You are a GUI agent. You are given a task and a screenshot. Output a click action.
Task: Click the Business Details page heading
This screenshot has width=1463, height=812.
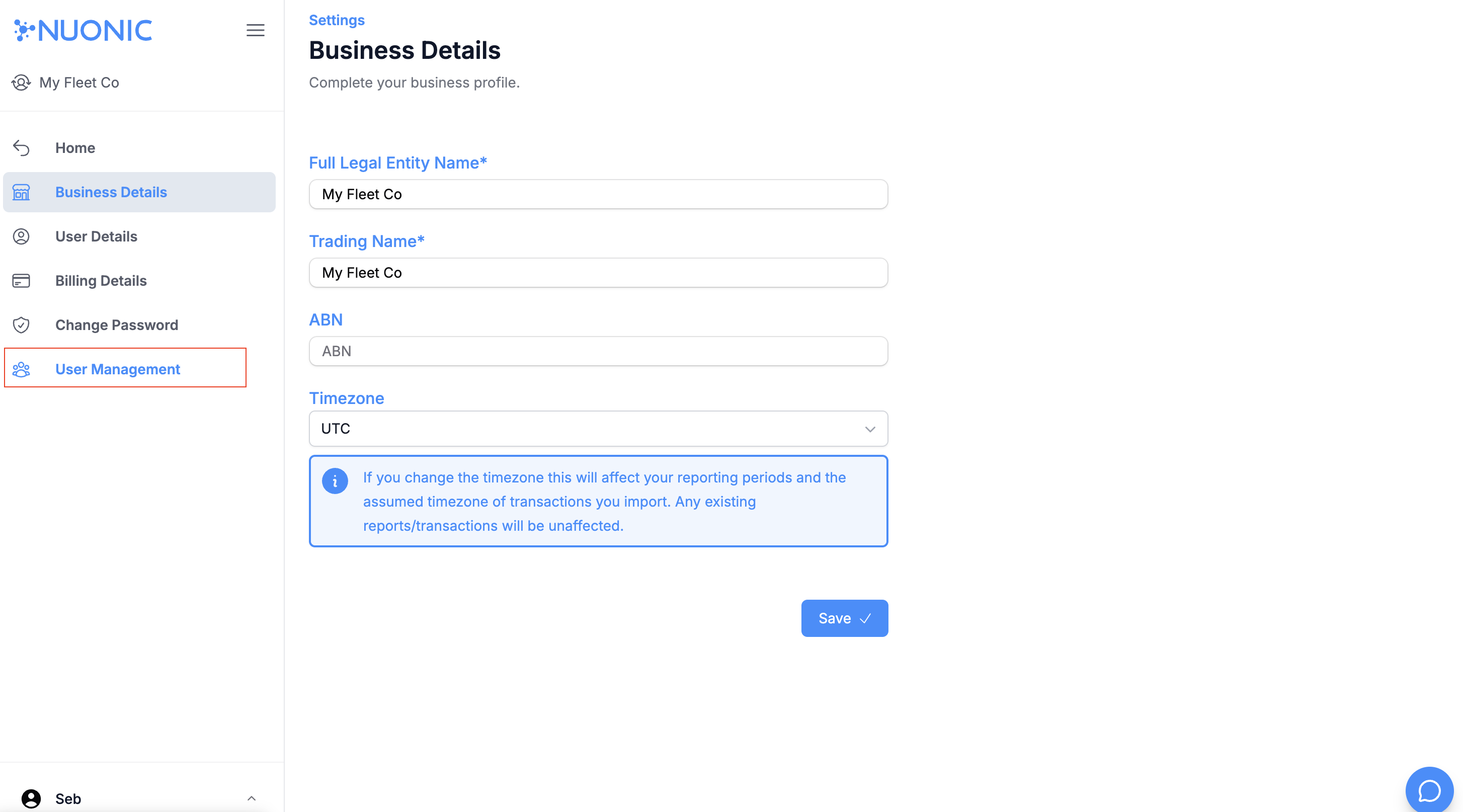[404, 50]
